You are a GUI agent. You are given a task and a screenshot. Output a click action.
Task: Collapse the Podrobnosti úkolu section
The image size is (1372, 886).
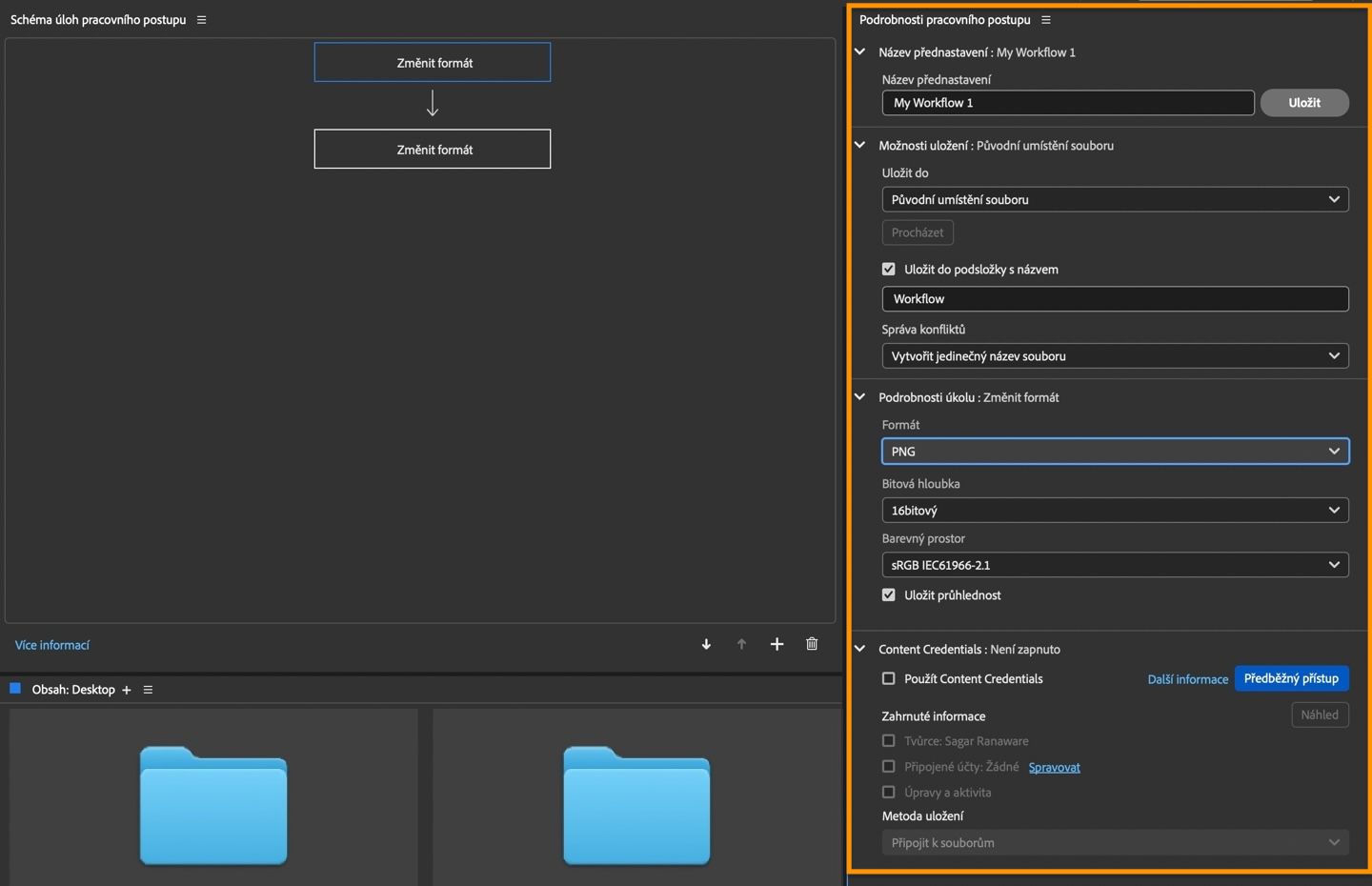pyautogui.click(x=859, y=396)
